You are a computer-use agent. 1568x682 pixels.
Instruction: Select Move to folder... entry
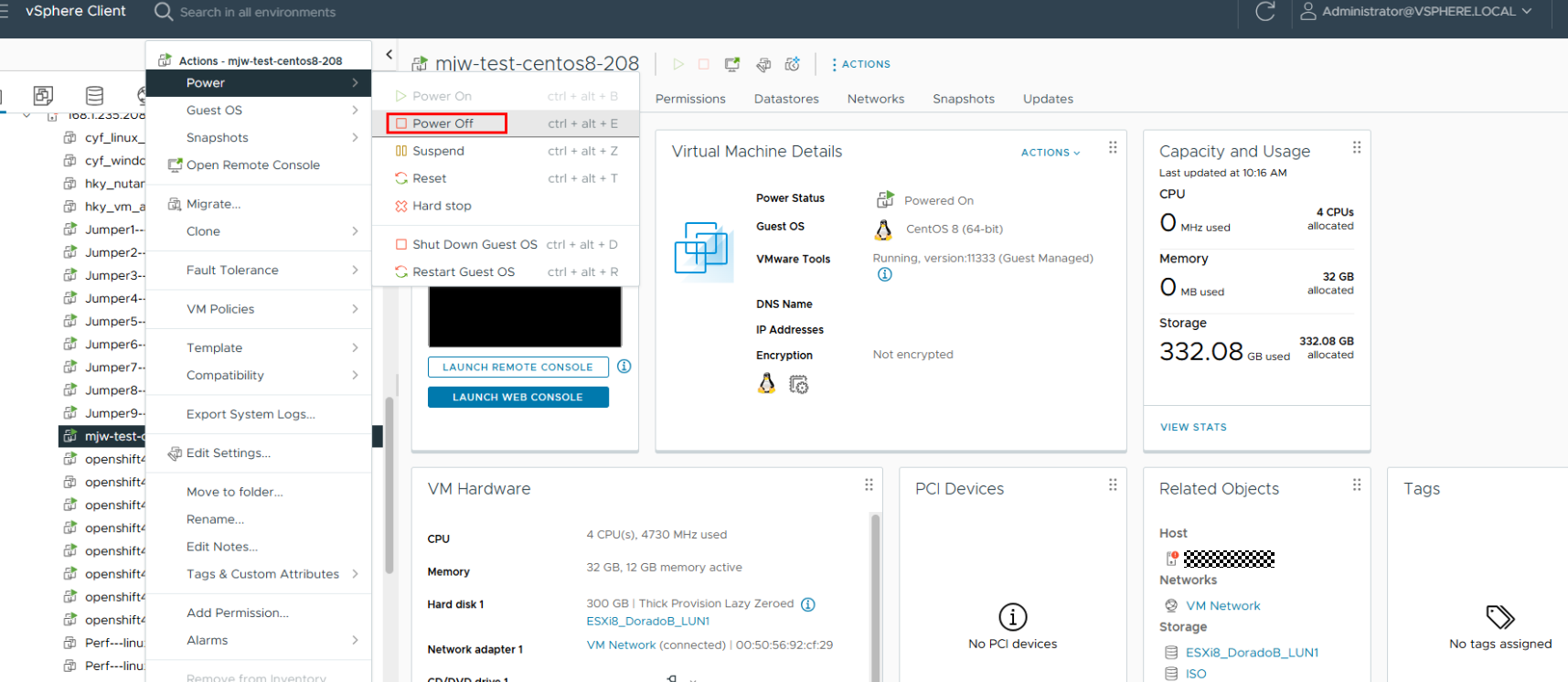point(259,492)
